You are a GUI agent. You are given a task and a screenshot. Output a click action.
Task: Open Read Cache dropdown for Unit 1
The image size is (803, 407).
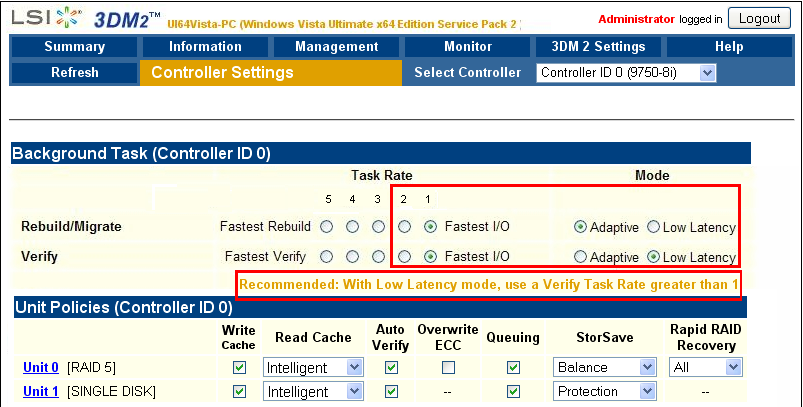coord(313,392)
